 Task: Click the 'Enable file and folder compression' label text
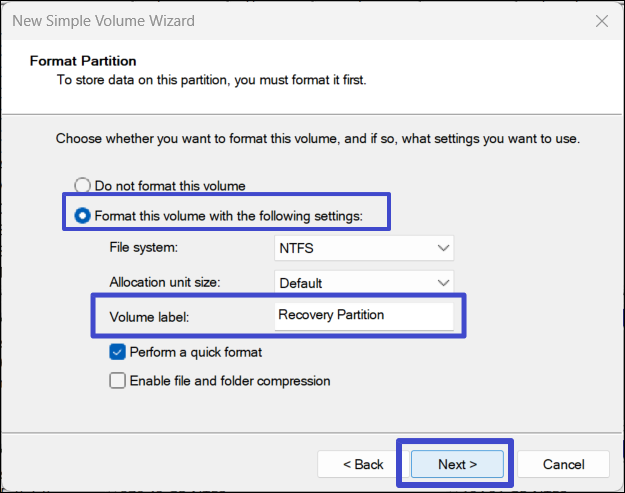coord(230,380)
